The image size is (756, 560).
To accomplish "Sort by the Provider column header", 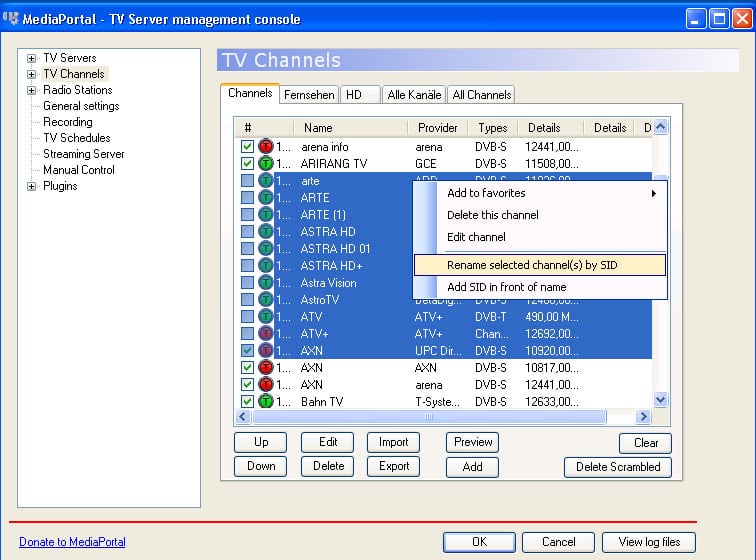I will point(437,128).
